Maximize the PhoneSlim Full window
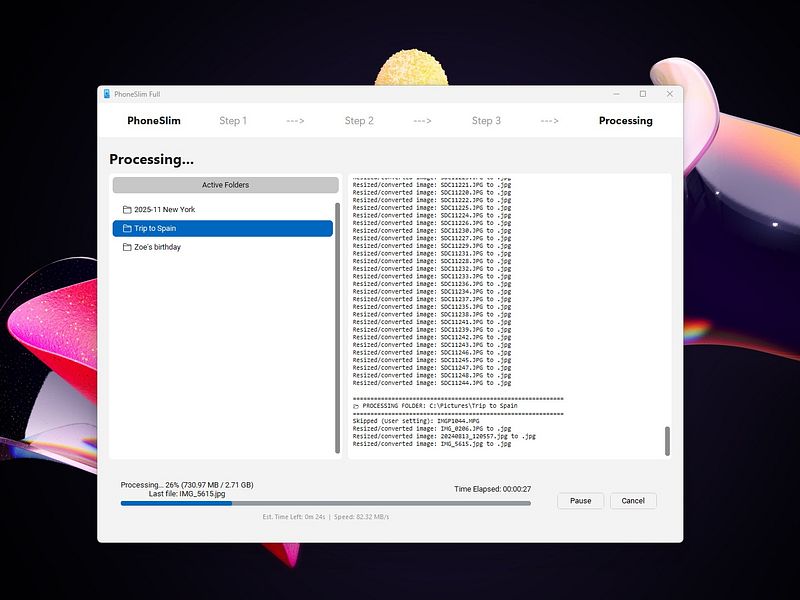Image resolution: width=800 pixels, height=600 pixels. [643, 94]
